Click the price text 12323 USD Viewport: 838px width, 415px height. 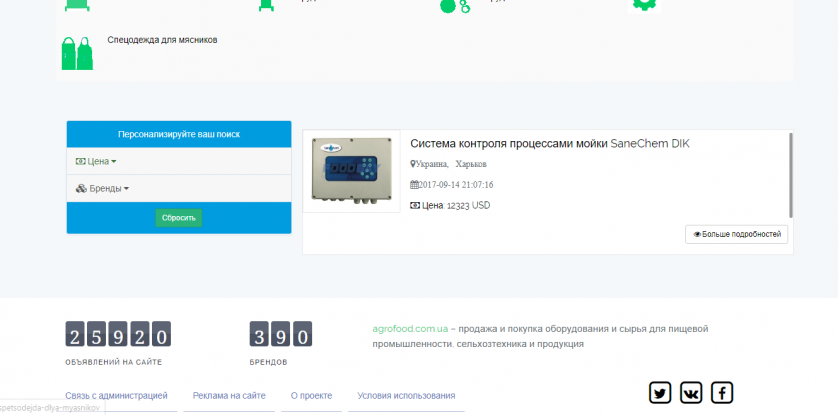pyautogui.click(x=468, y=206)
